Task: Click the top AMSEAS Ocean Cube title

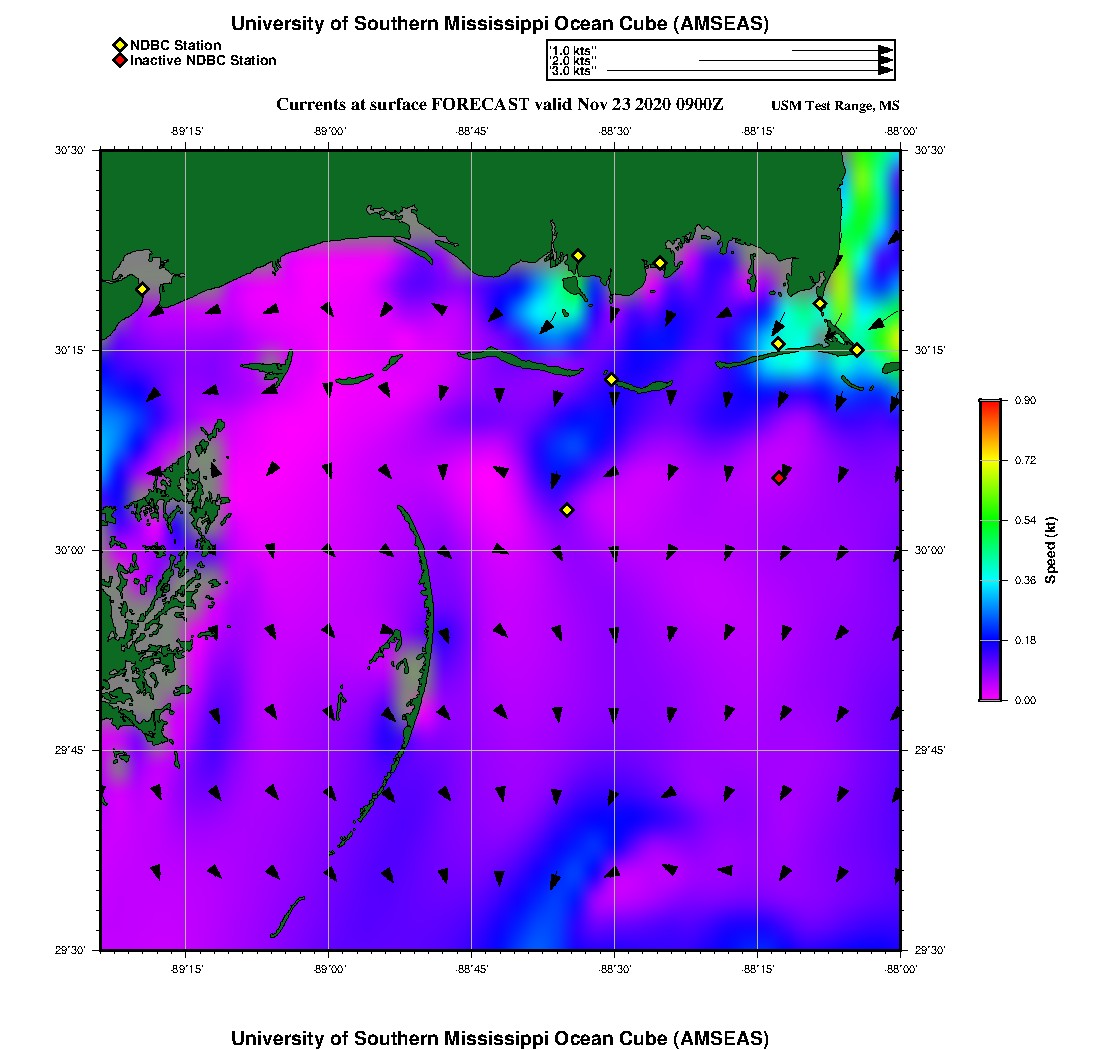Action: pyautogui.click(x=500, y=24)
